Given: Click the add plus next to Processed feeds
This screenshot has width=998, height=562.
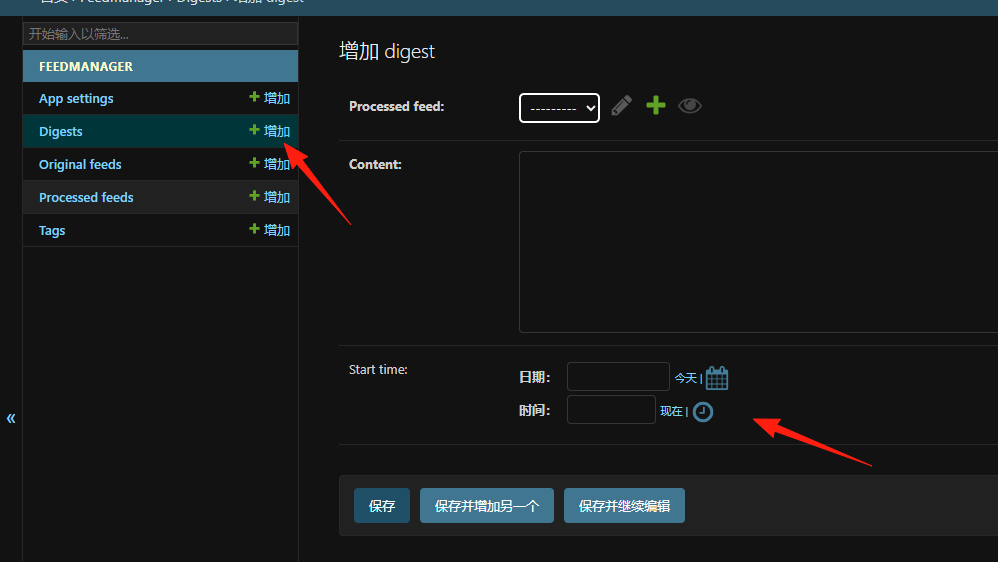Looking at the screenshot, I should click(x=269, y=197).
